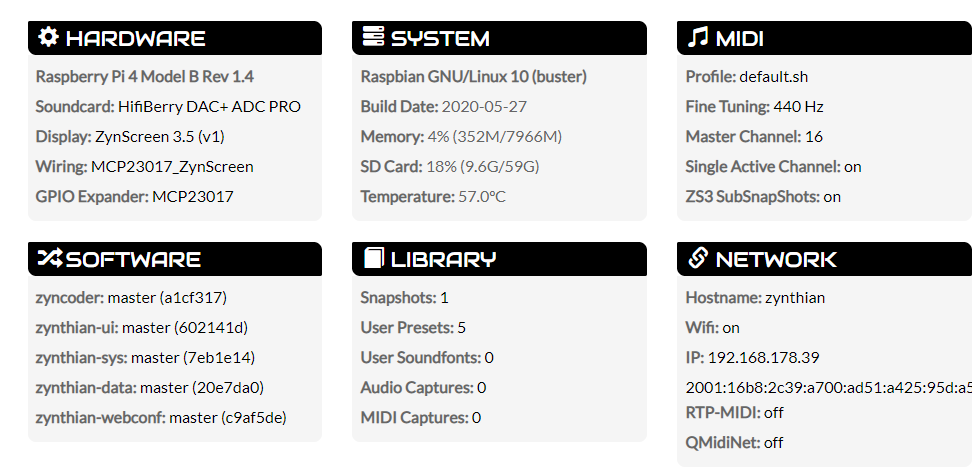This screenshot has width=979, height=471.
Task: Click the System server icon
Action: pos(373,37)
